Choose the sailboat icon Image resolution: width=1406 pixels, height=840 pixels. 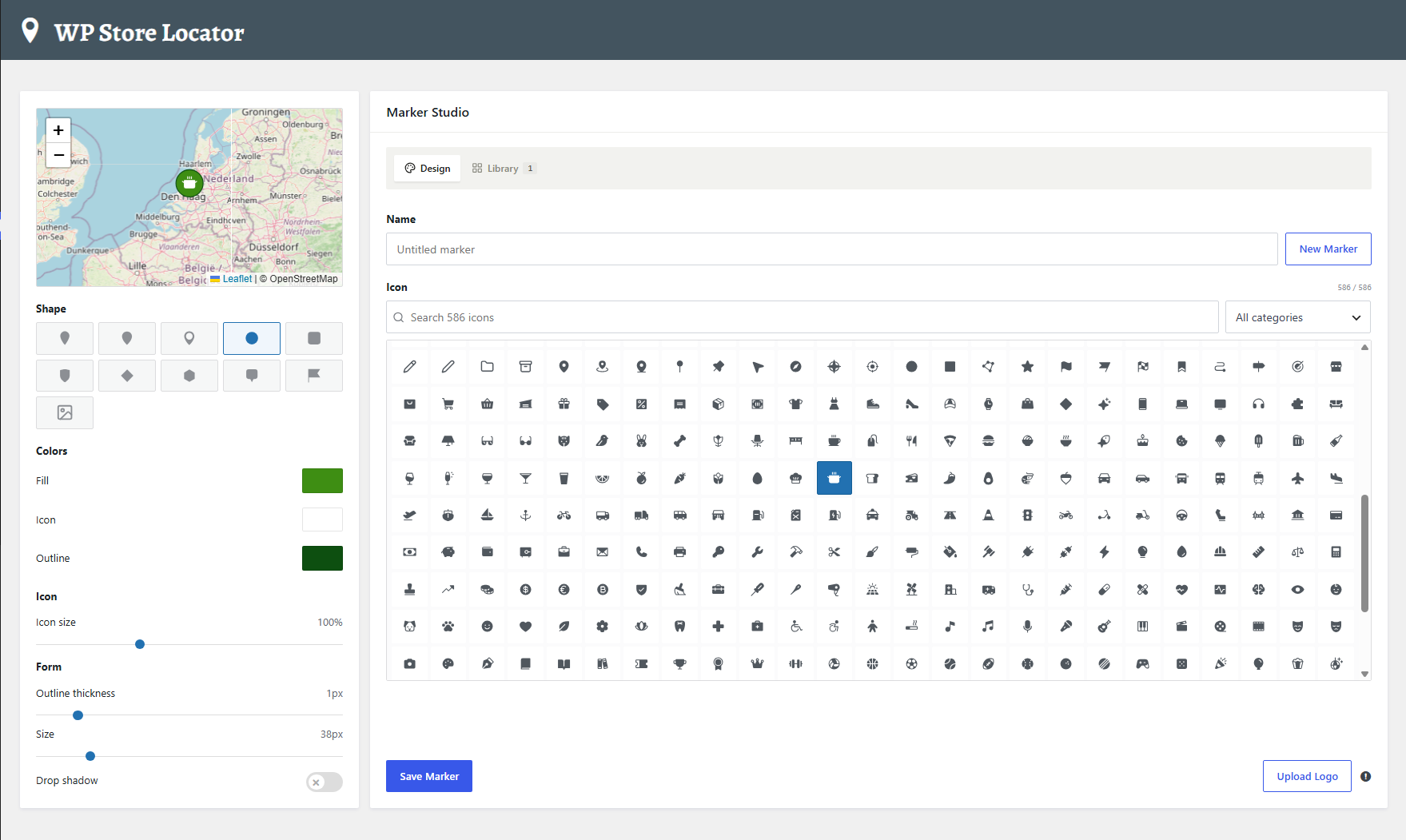pyautogui.click(x=487, y=515)
